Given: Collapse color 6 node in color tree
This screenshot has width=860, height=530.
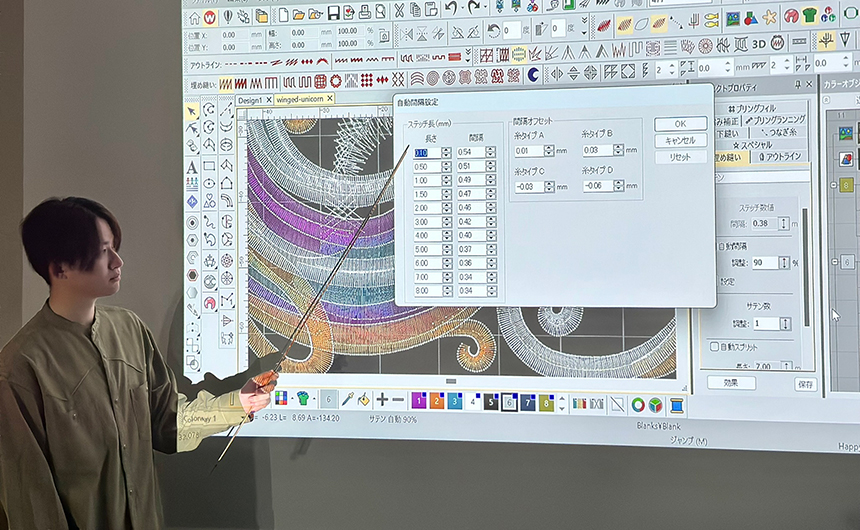Looking at the screenshot, I should tap(835, 262).
